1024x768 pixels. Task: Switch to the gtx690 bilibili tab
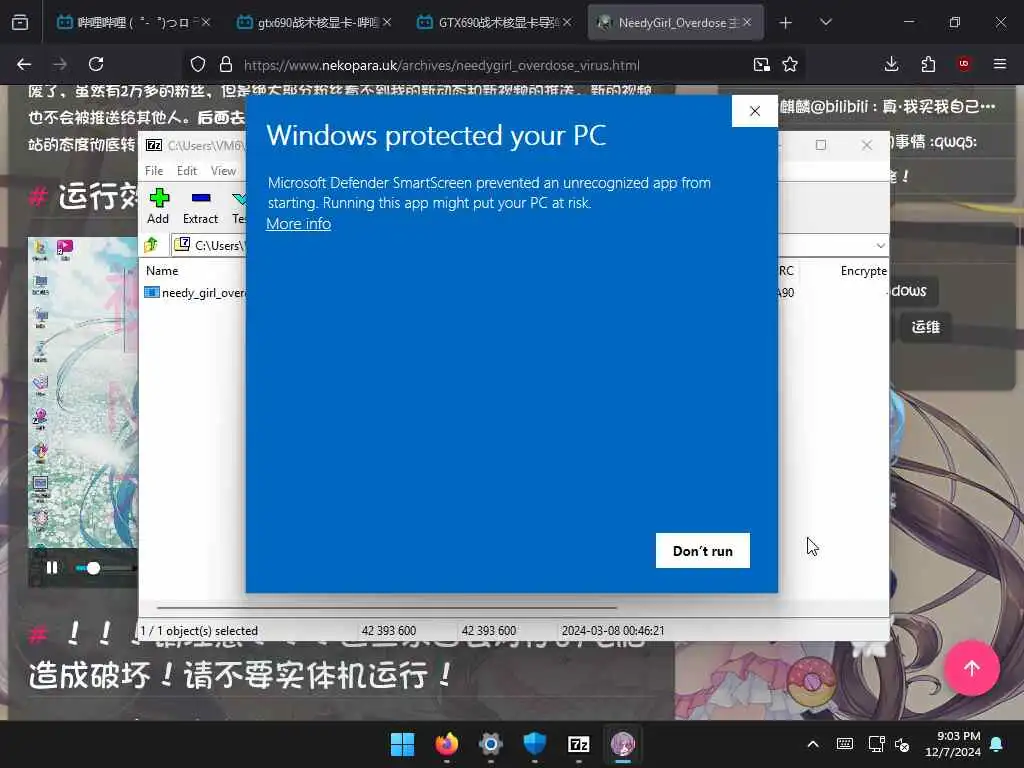(x=314, y=22)
